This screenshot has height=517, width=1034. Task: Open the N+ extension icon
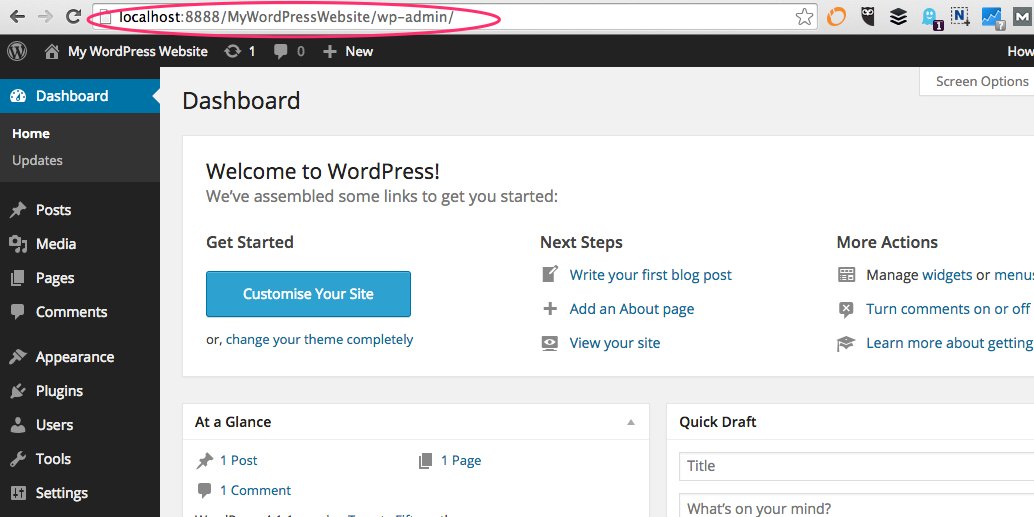960,16
